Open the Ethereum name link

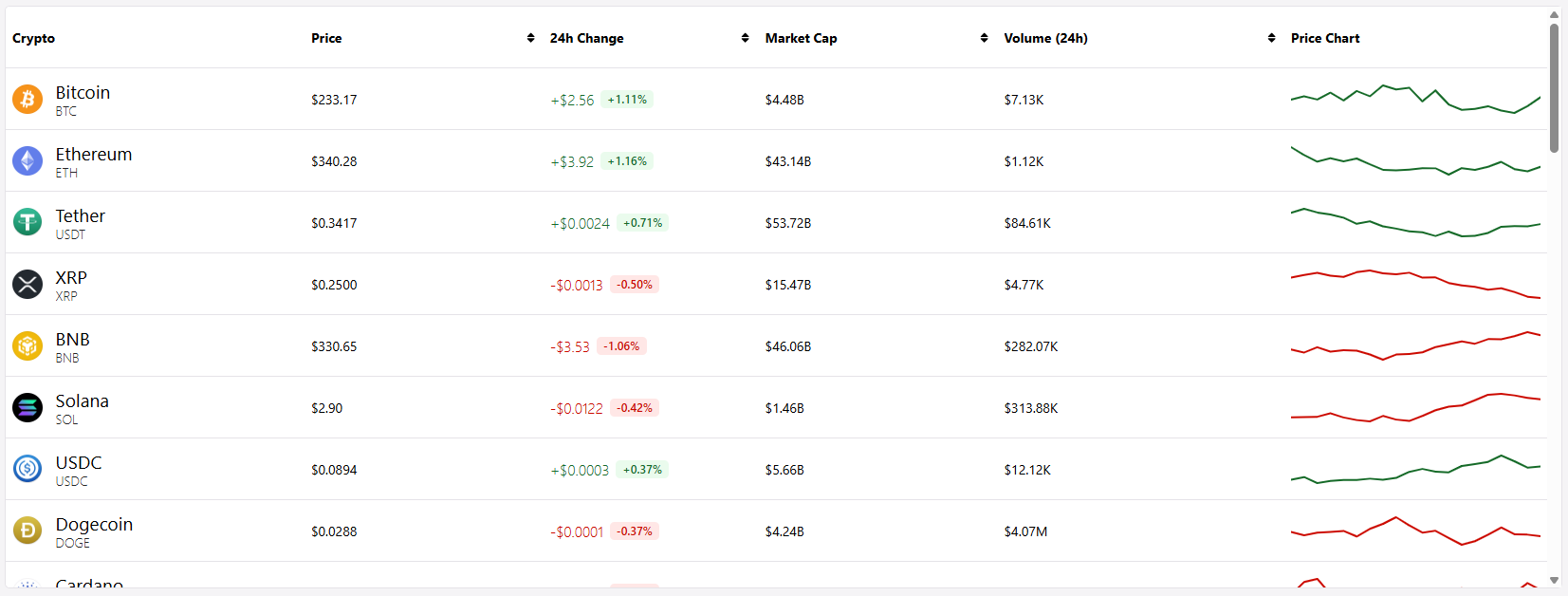click(94, 154)
